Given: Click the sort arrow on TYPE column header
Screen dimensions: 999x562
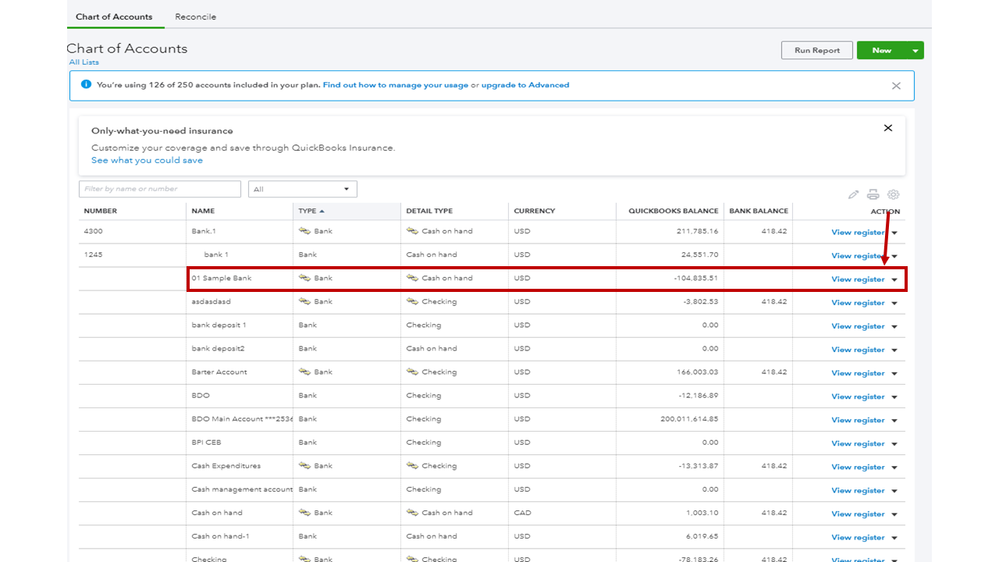Looking at the screenshot, I should [322, 212].
